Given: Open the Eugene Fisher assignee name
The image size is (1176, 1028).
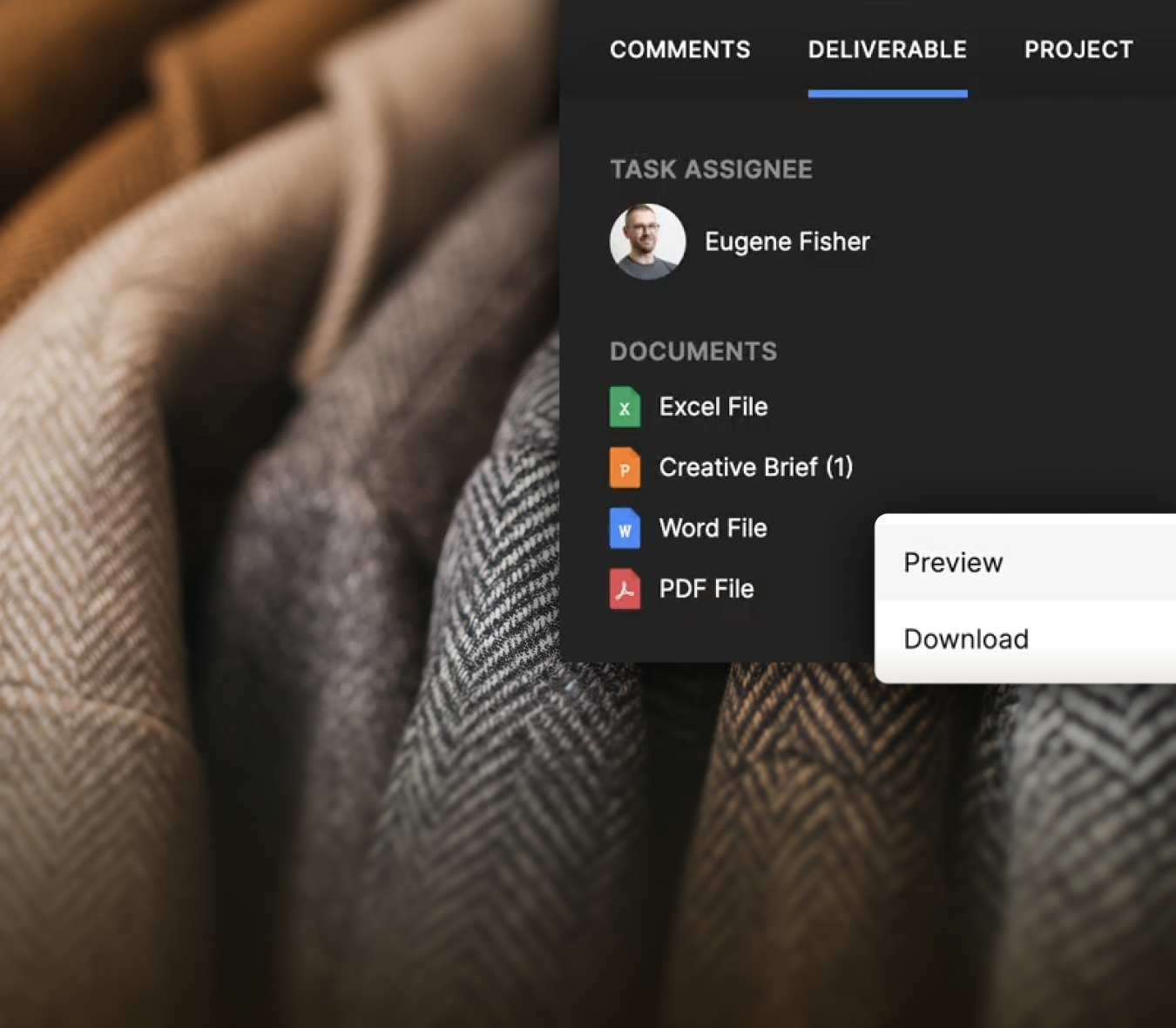Looking at the screenshot, I should pyautogui.click(x=787, y=241).
